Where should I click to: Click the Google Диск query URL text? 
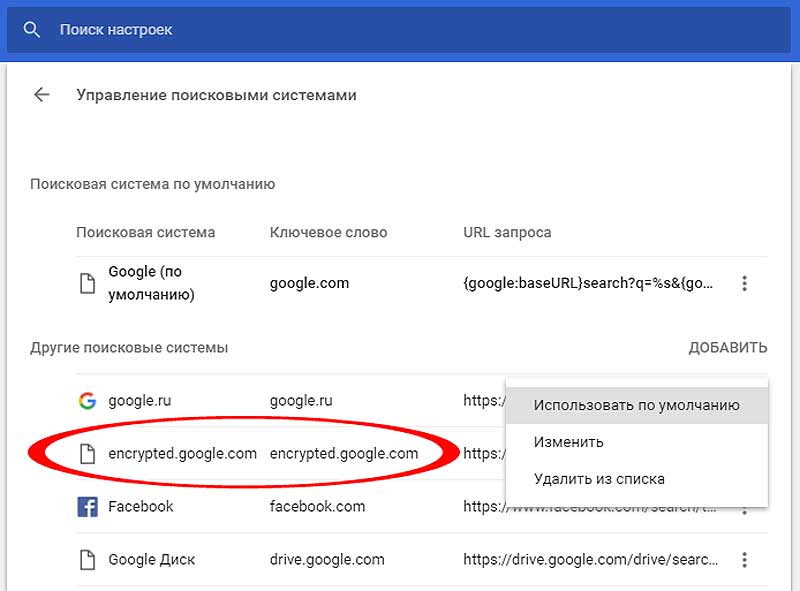590,560
